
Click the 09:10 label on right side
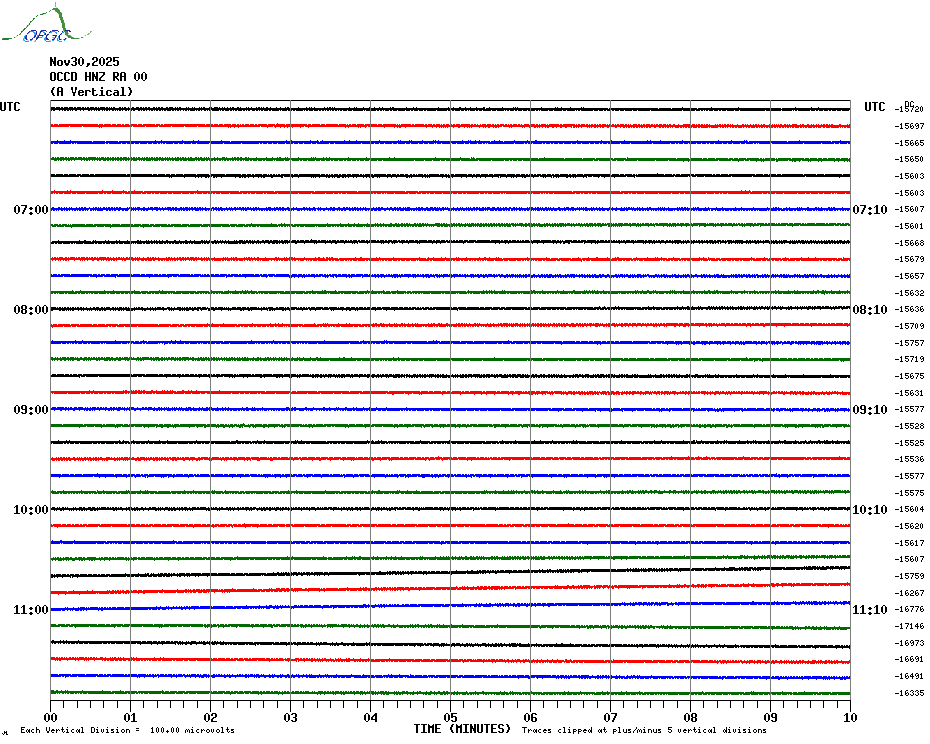pos(869,410)
